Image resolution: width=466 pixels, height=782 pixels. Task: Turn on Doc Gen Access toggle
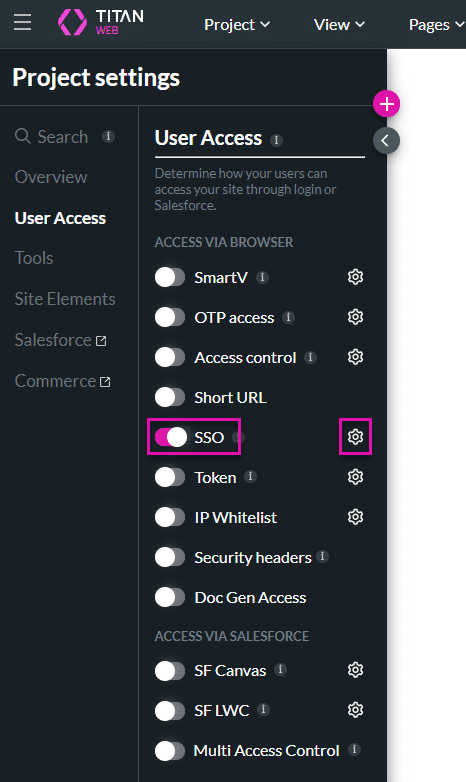pyautogui.click(x=170, y=597)
